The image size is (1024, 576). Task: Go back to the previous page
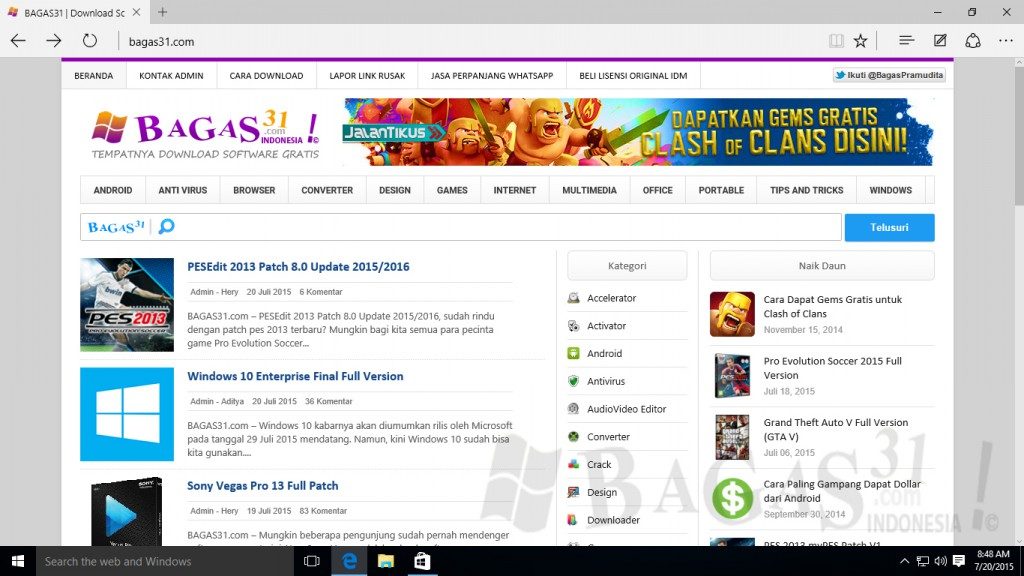coord(18,41)
